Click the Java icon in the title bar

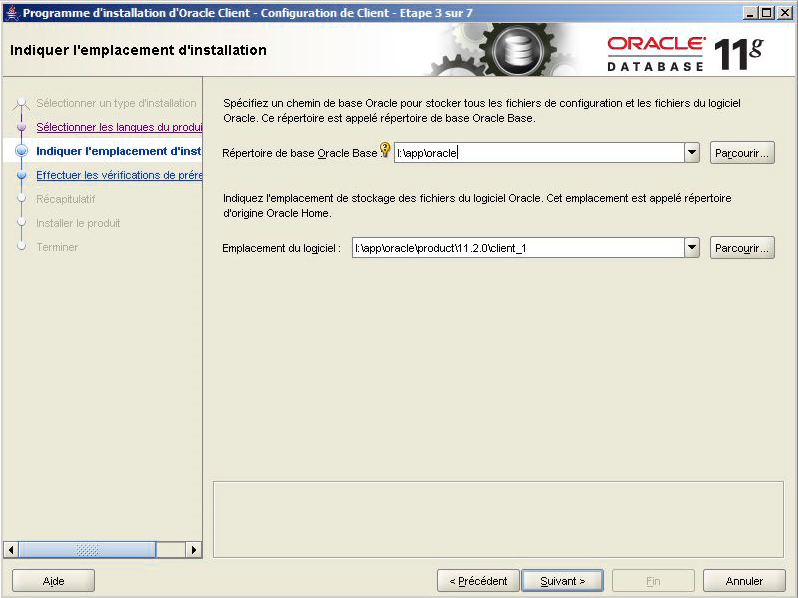pyautogui.click(x=13, y=12)
